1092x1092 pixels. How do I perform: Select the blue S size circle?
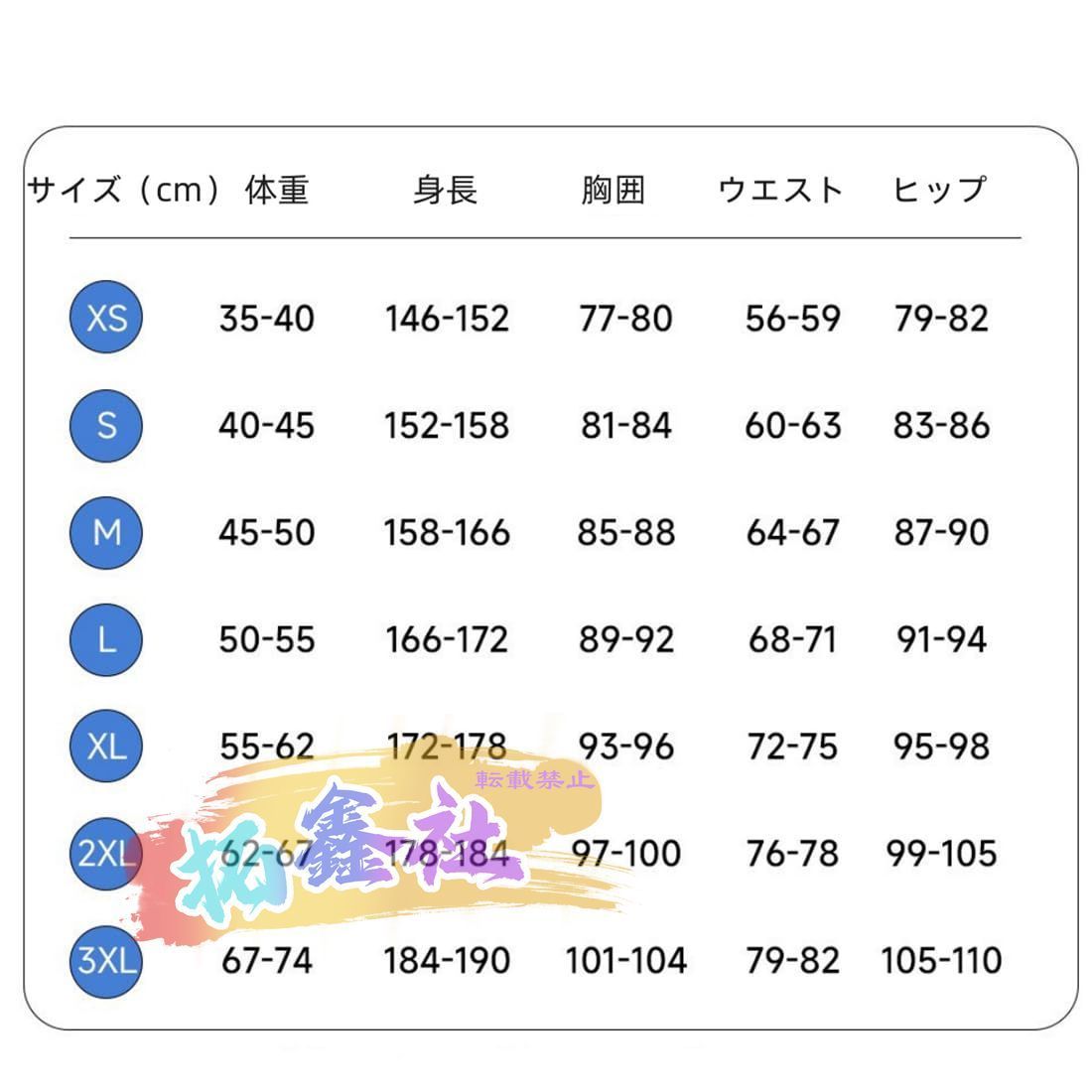(x=106, y=425)
